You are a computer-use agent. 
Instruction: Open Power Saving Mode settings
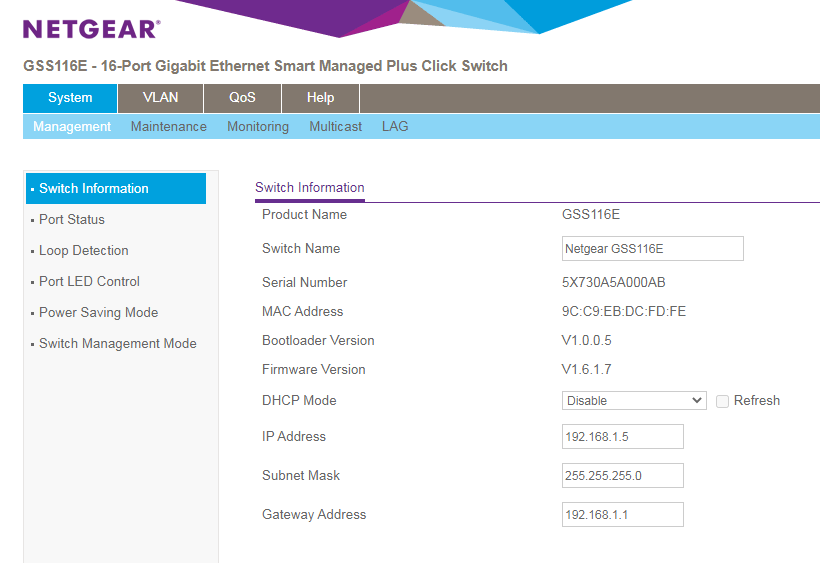click(98, 313)
